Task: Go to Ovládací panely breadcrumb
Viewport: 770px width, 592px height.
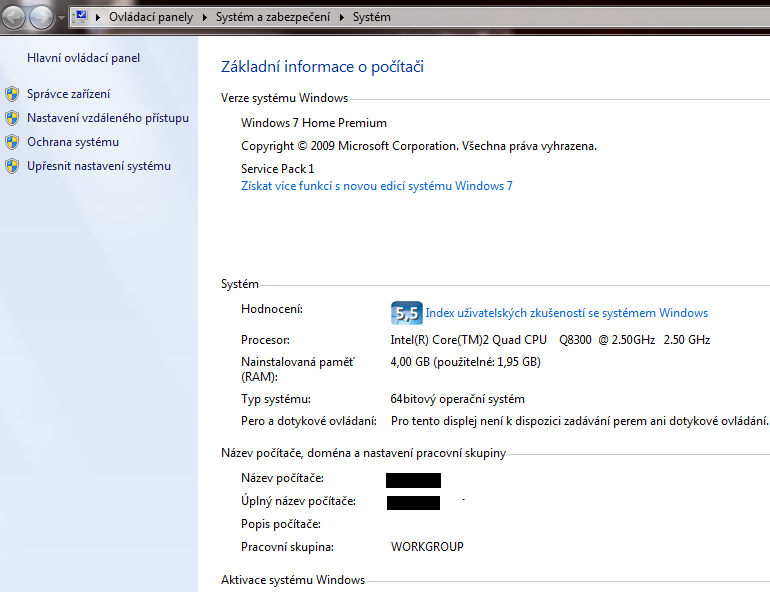Action: click(151, 17)
